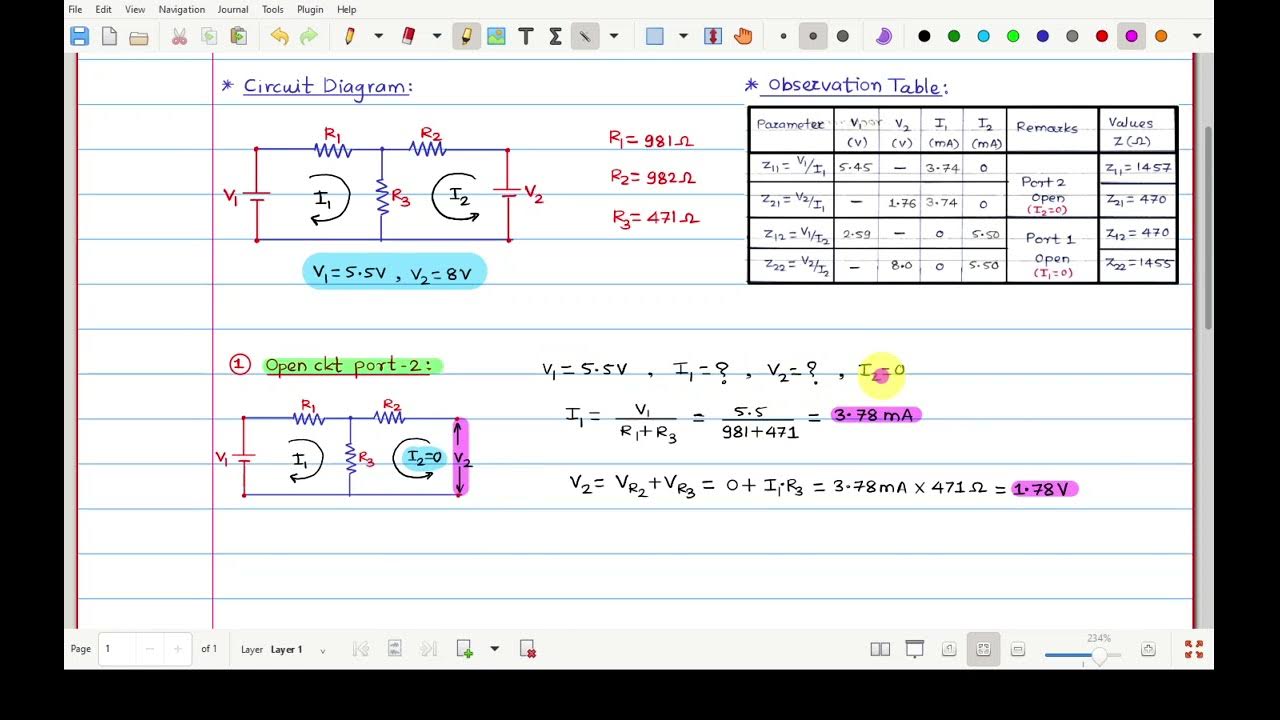Toggle fullscreen with the red arrows icon

pos(1193,649)
